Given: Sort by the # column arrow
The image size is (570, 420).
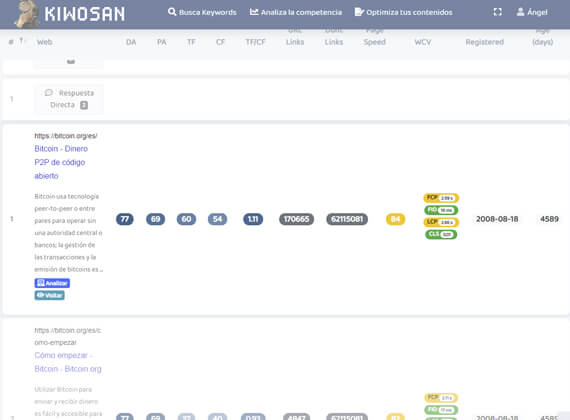Looking at the screenshot, I should 21,41.
